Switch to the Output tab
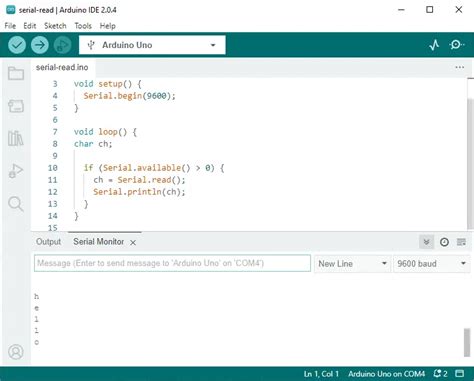474x381 pixels. coord(48,242)
